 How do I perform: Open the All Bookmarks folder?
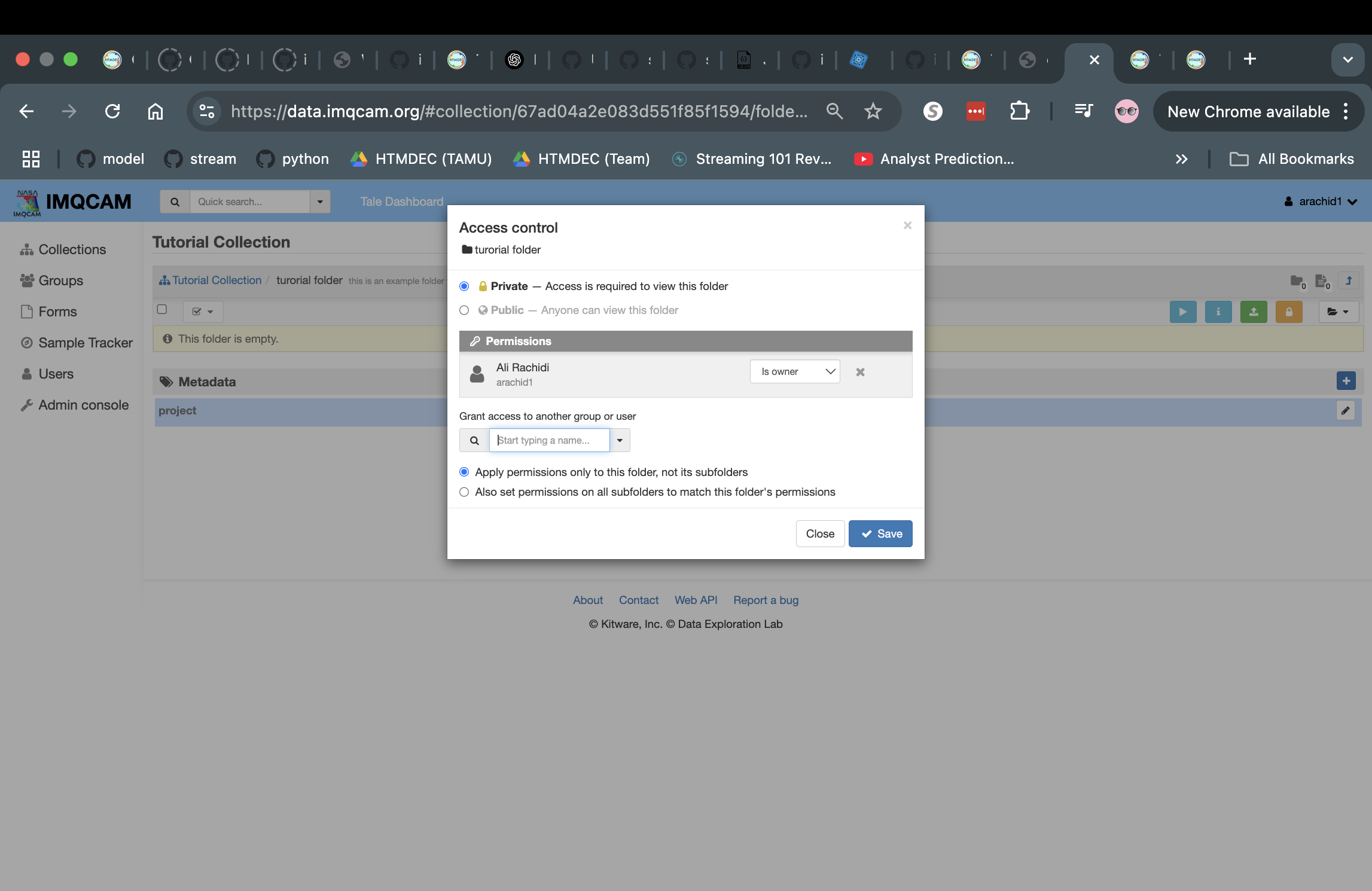[1292, 159]
